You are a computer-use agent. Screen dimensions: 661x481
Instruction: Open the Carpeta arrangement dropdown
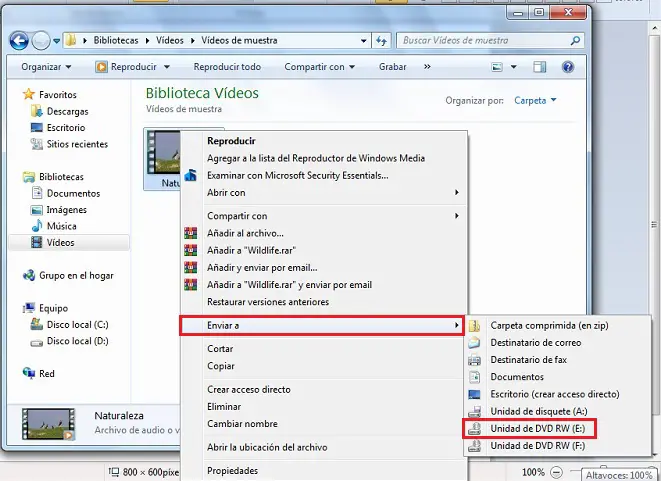coord(535,100)
